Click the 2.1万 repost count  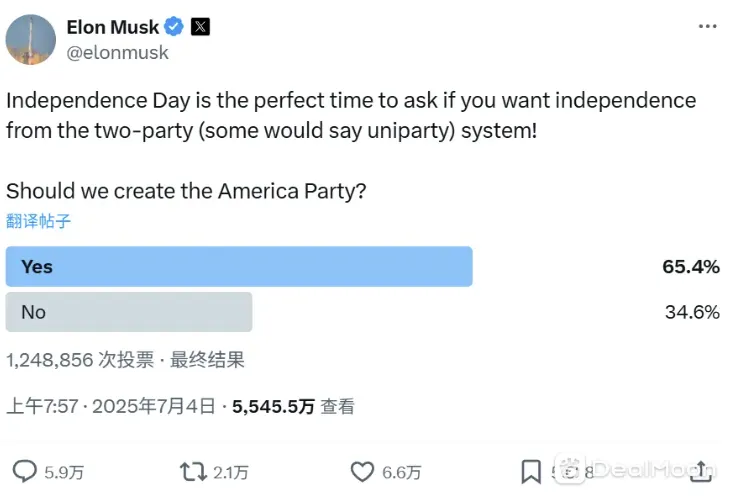[x=230, y=472]
